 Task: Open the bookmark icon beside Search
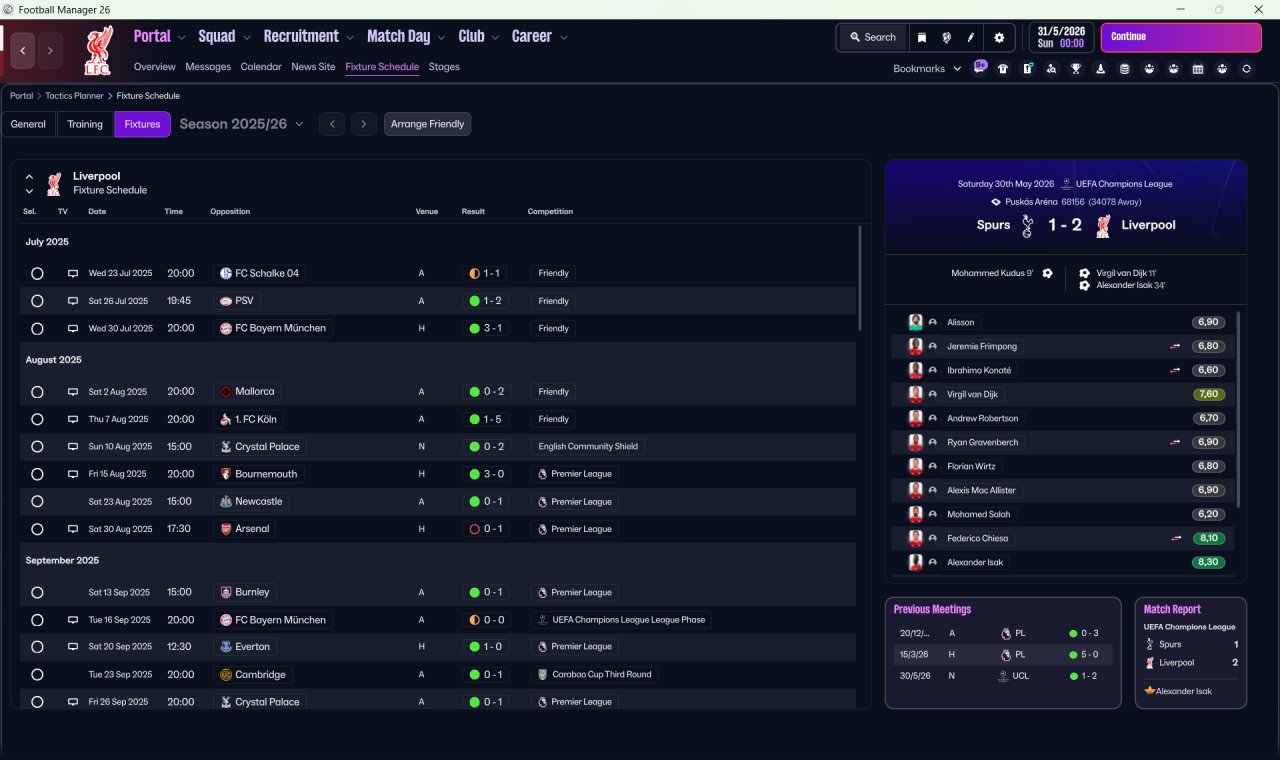pyautogui.click(x=922, y=38)
